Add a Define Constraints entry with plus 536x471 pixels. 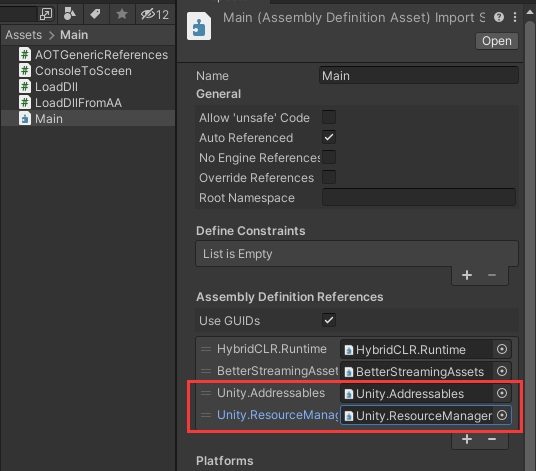tap(467, 275)
